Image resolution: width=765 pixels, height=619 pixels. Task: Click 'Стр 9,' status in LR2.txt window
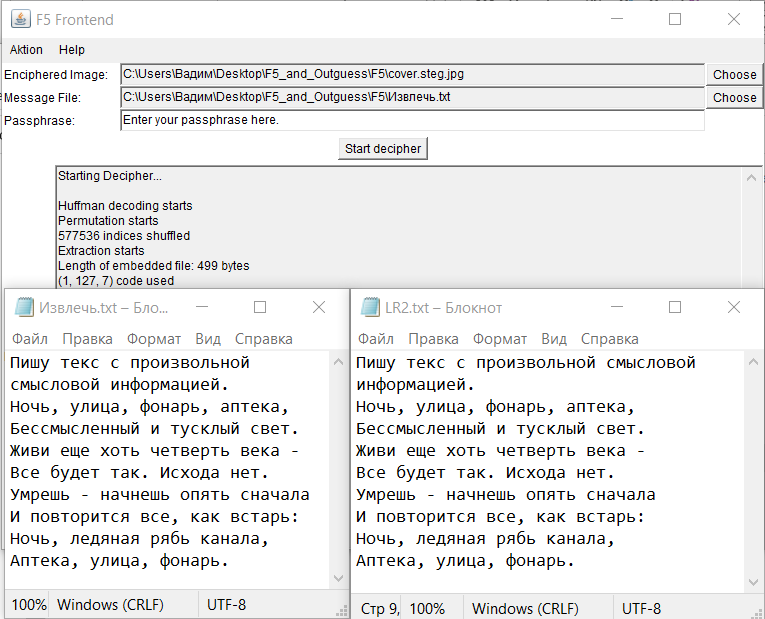380,609
